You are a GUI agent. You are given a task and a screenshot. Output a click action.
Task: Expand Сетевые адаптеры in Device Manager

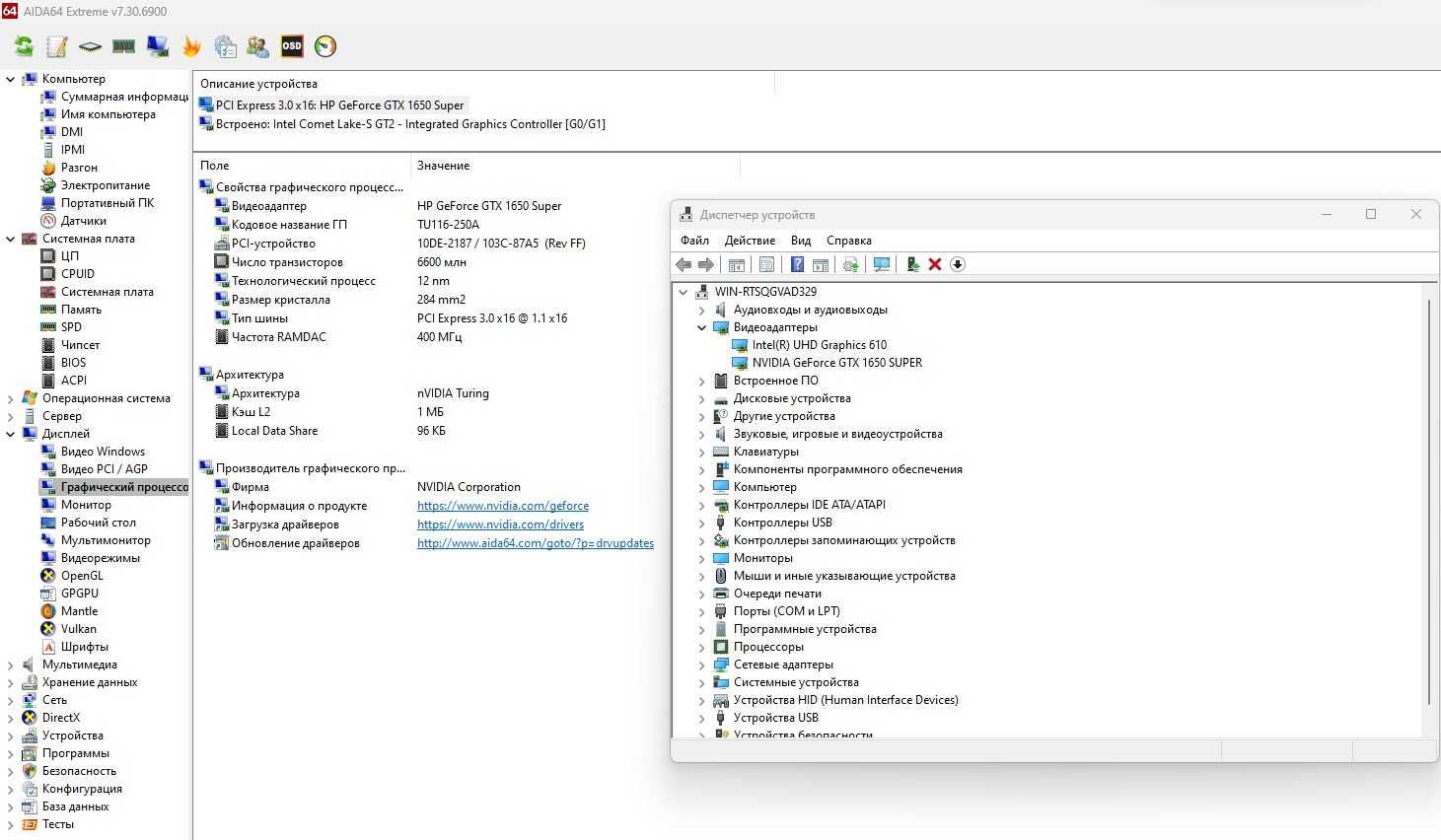coord(702,665)
